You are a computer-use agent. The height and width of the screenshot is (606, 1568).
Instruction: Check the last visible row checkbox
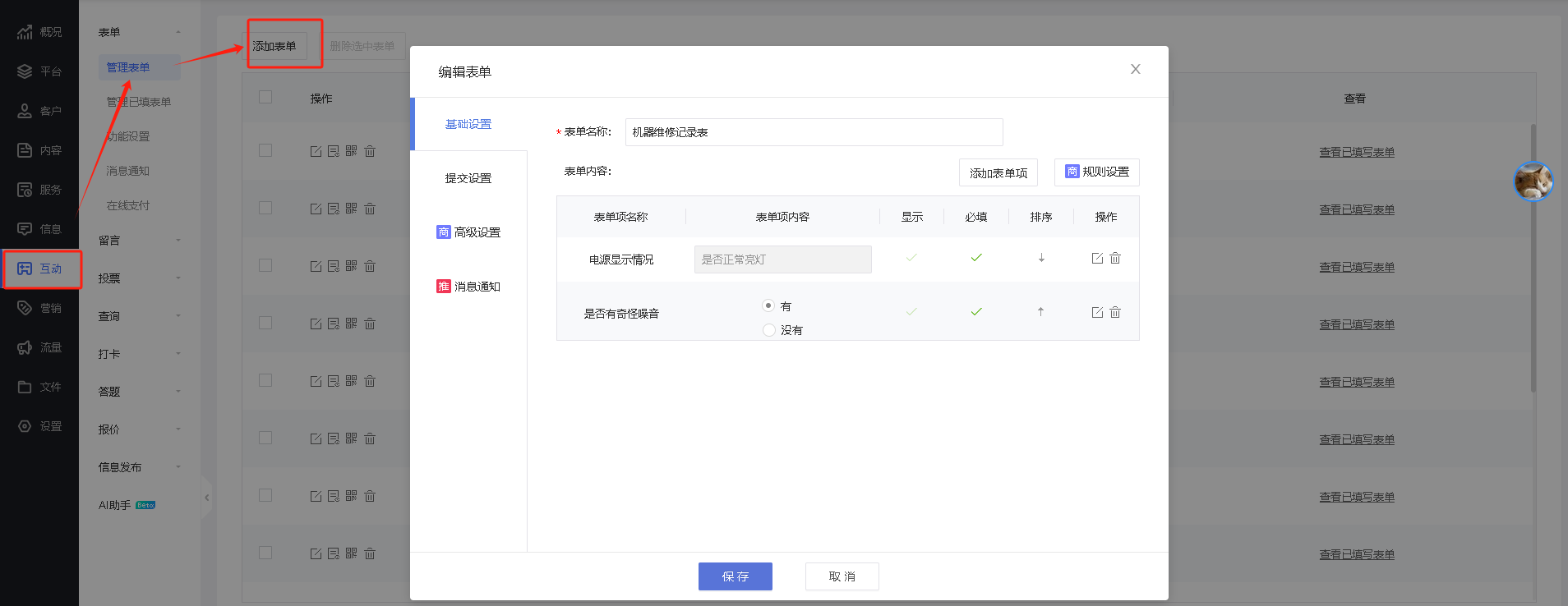click(265, 553)
